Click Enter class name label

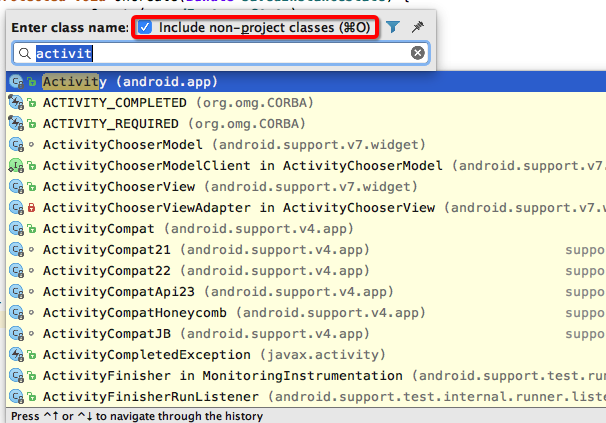click(x=70, y=27)
